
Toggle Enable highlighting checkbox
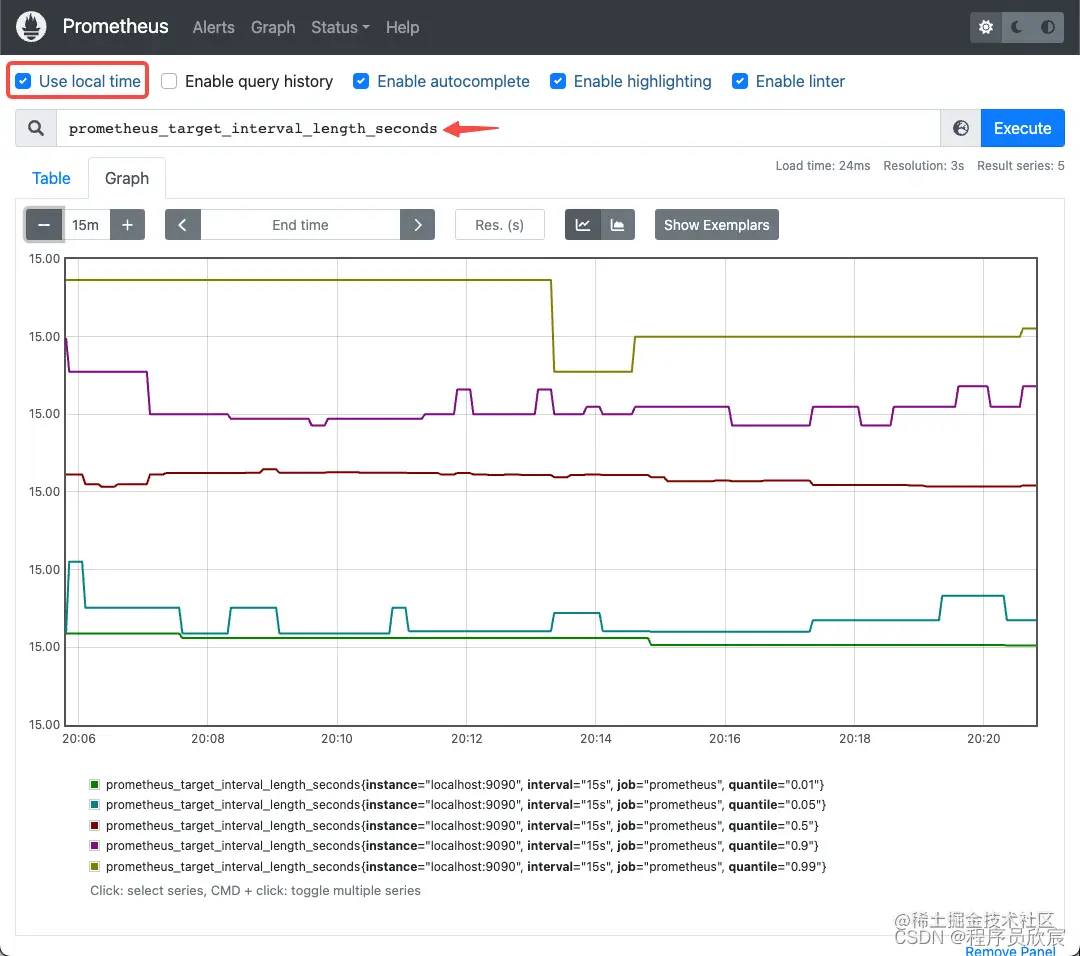(558, 81)
